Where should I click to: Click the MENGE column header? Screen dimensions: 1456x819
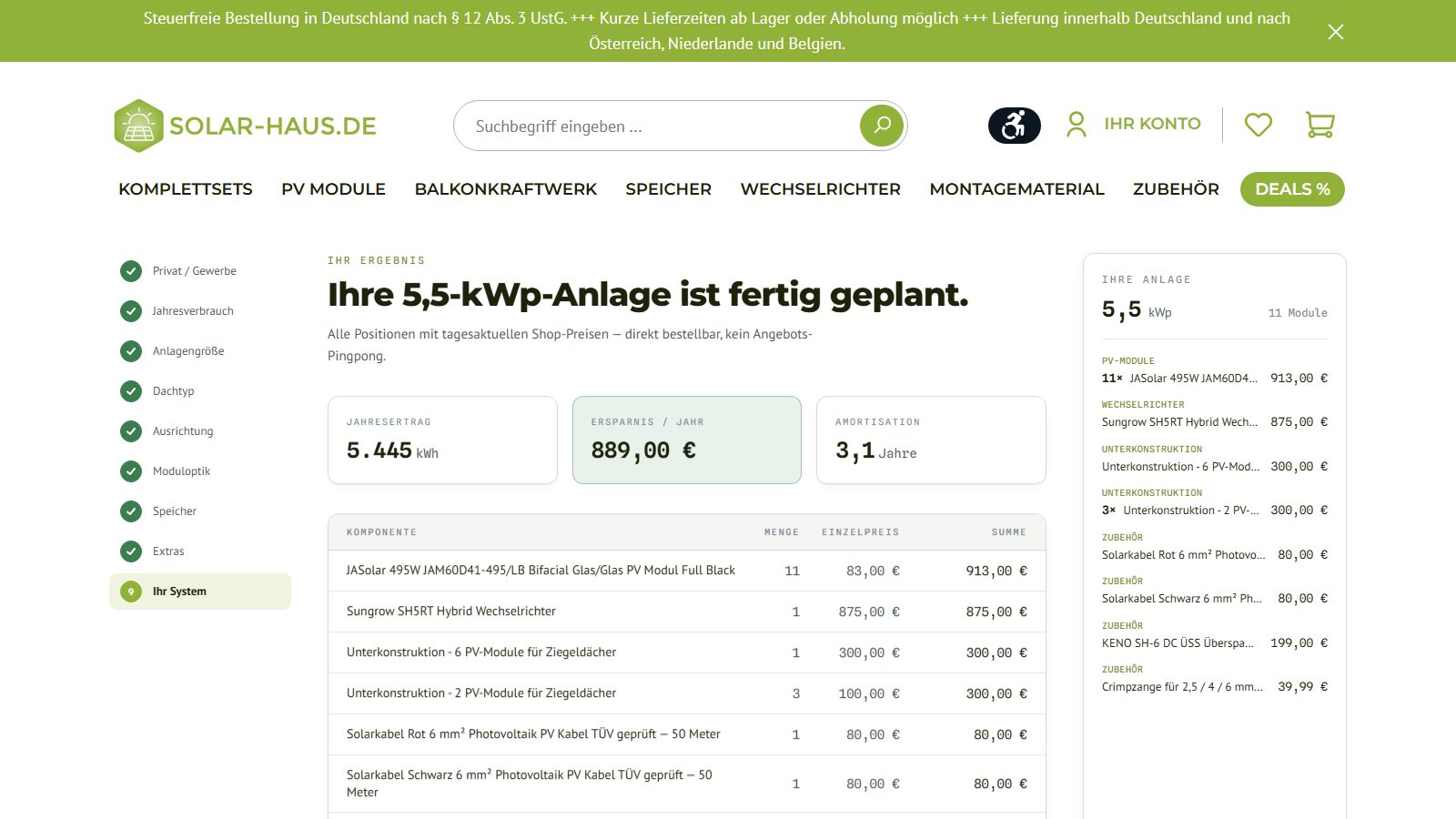click(782, 532)
